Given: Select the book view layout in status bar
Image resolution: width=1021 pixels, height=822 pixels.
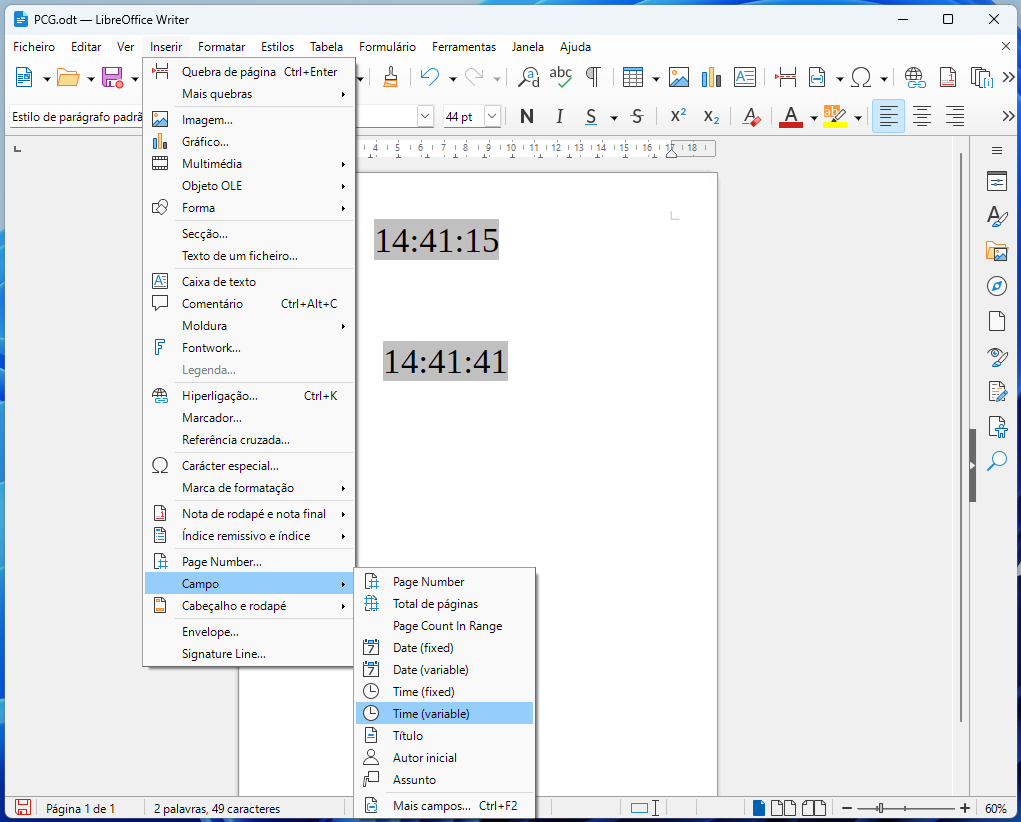Looking at the screenshot, I should coord(815,808).
